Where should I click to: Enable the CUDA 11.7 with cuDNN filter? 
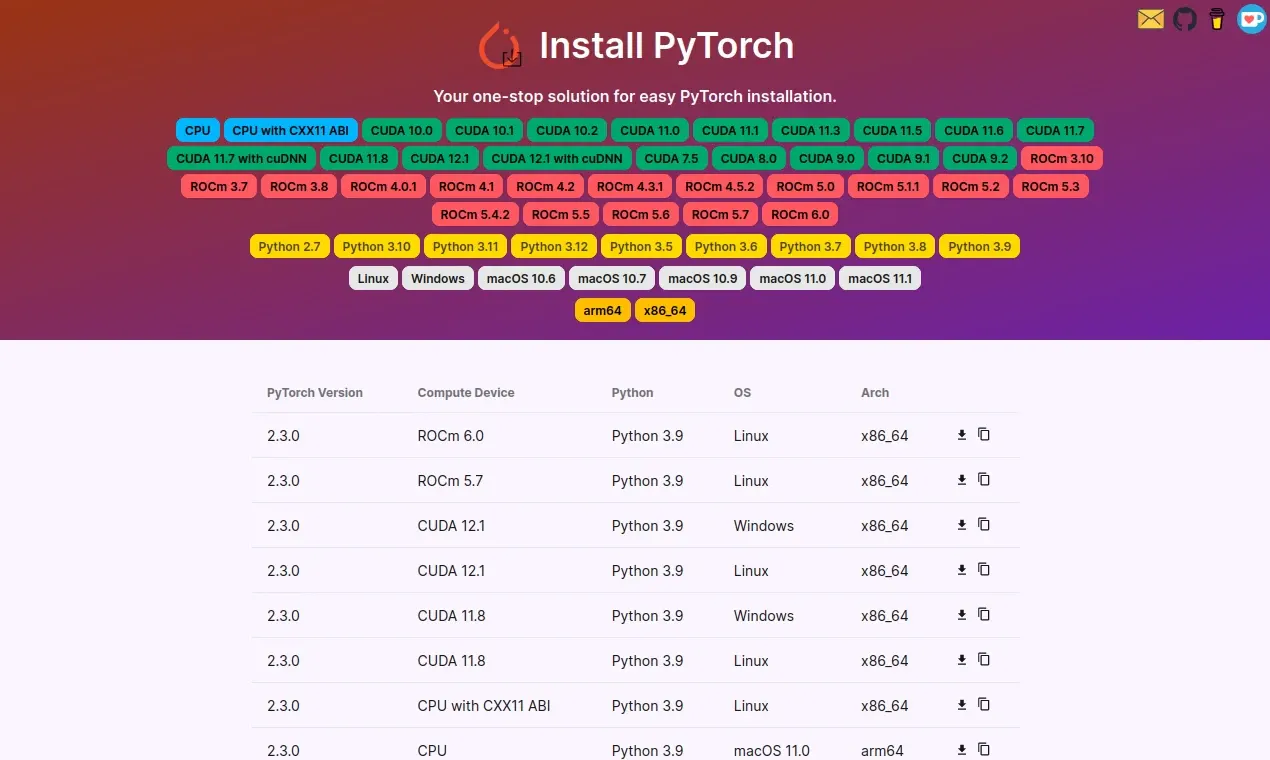click(x=241, y=158)
